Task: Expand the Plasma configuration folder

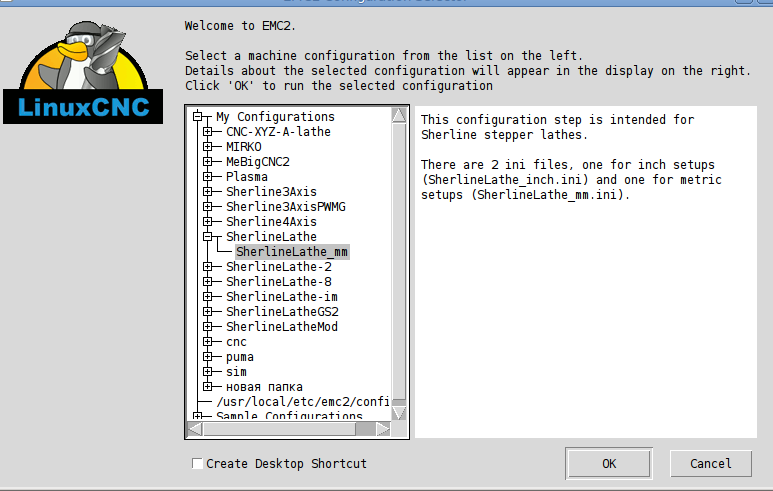Action: 208,177
